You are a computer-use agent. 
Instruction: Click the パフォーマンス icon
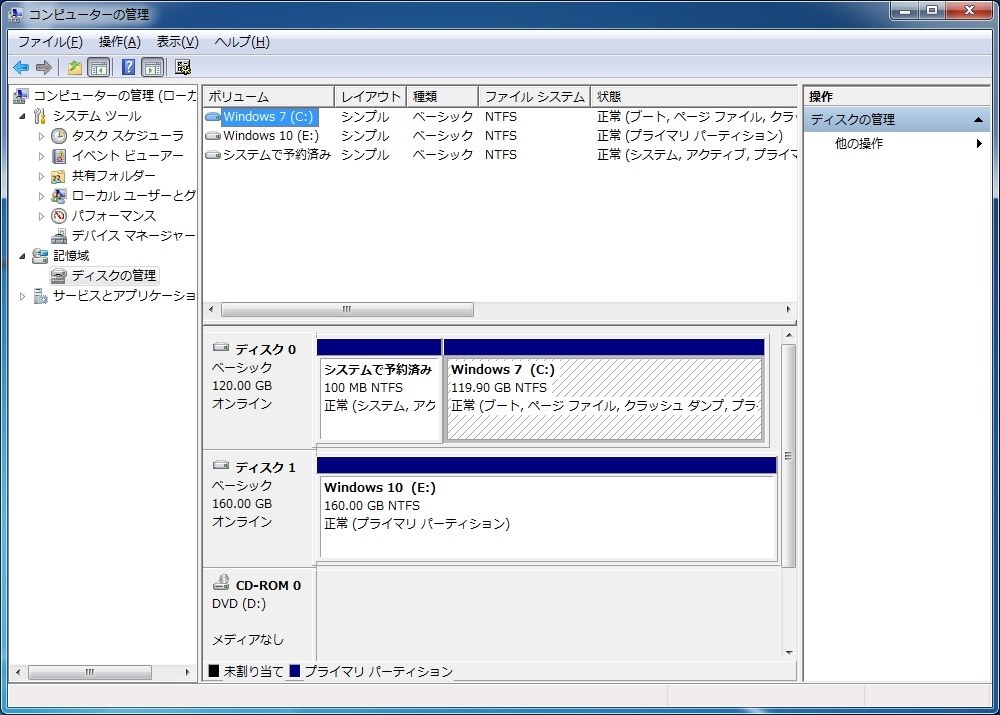point(59,216)
